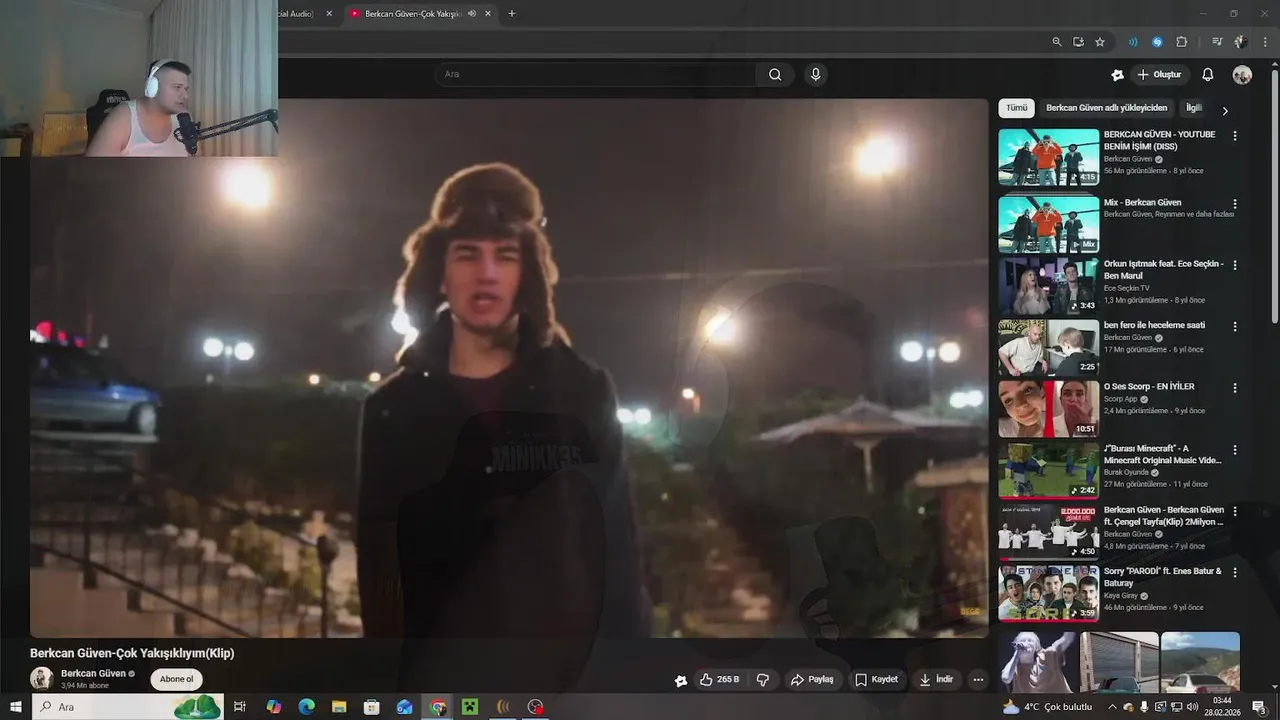The image size is (1280, 720).
Task: Click the YouTube search field Ara
Action: [596, 74]
